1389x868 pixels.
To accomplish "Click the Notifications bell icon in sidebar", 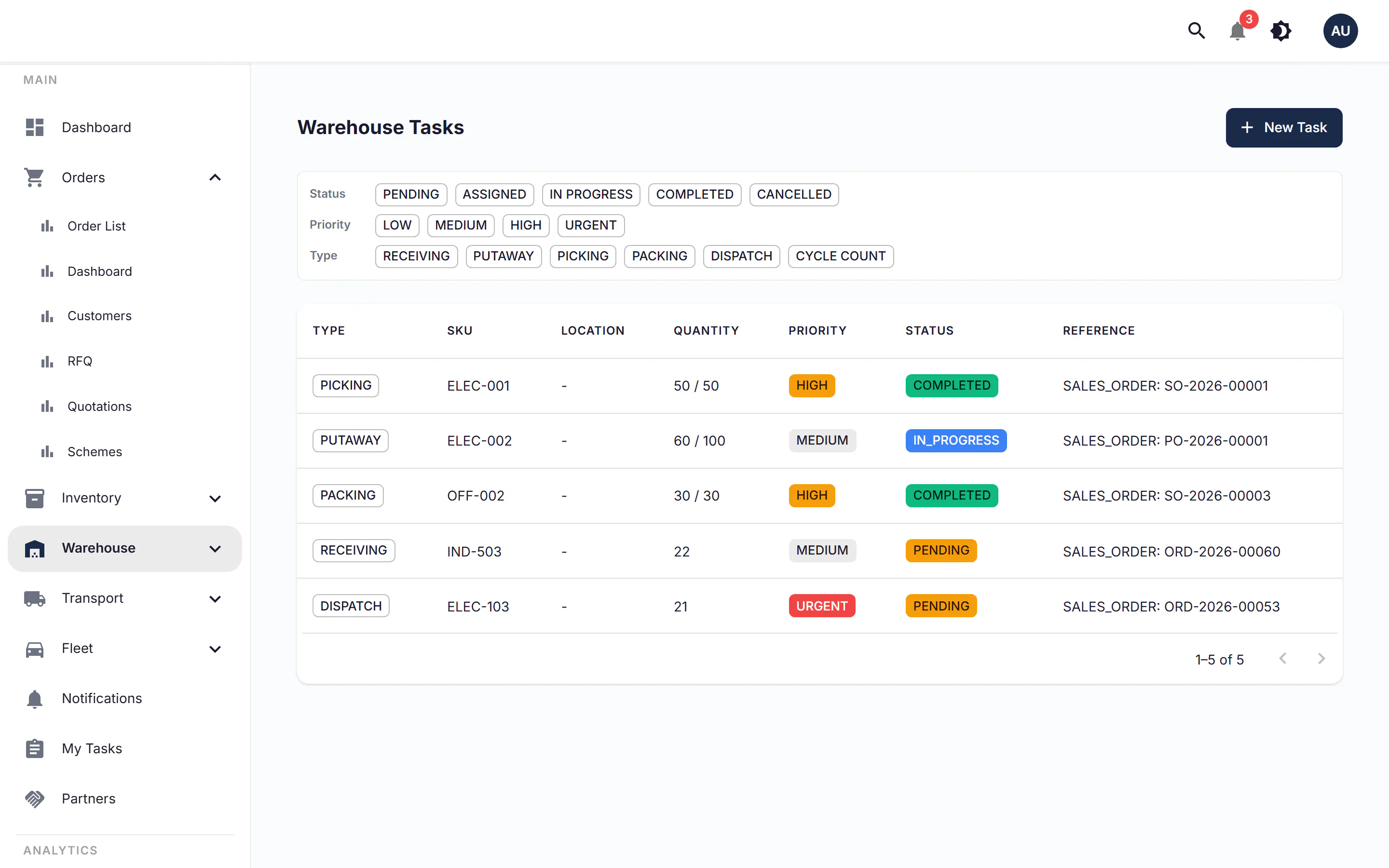I will click(x=34, y=699).
